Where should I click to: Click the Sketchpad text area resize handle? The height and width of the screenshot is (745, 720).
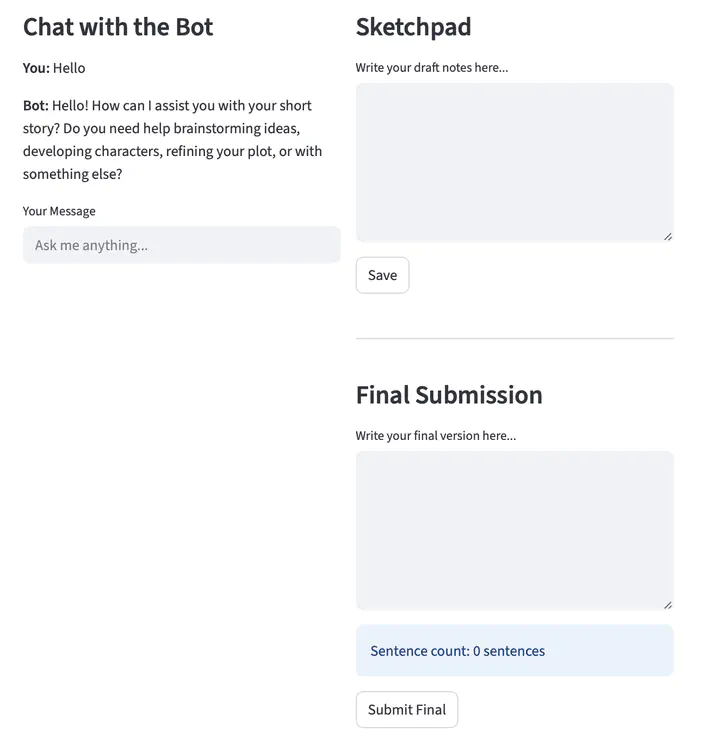coord(668,236)
